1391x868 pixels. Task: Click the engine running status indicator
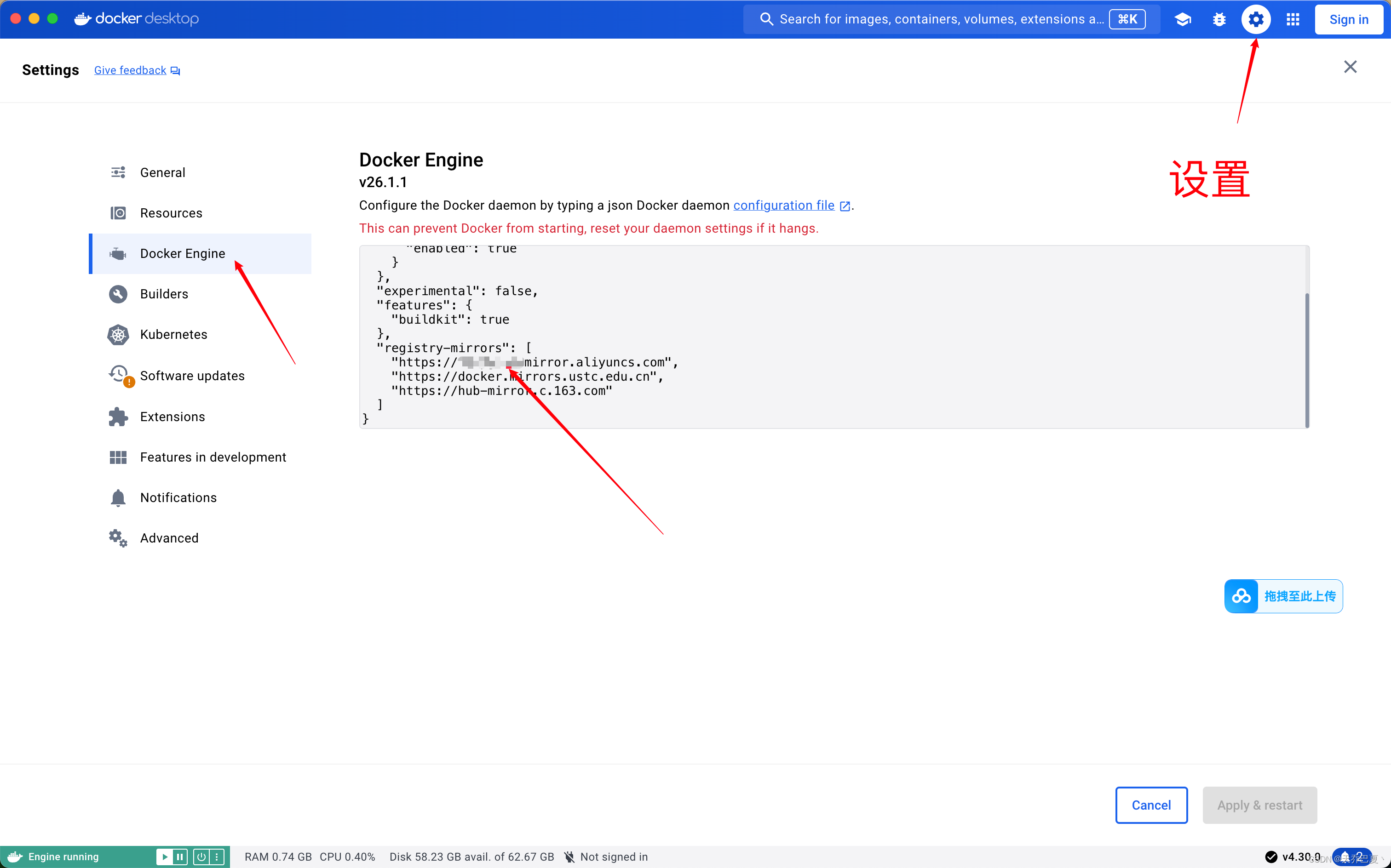(x=62, y=856)
